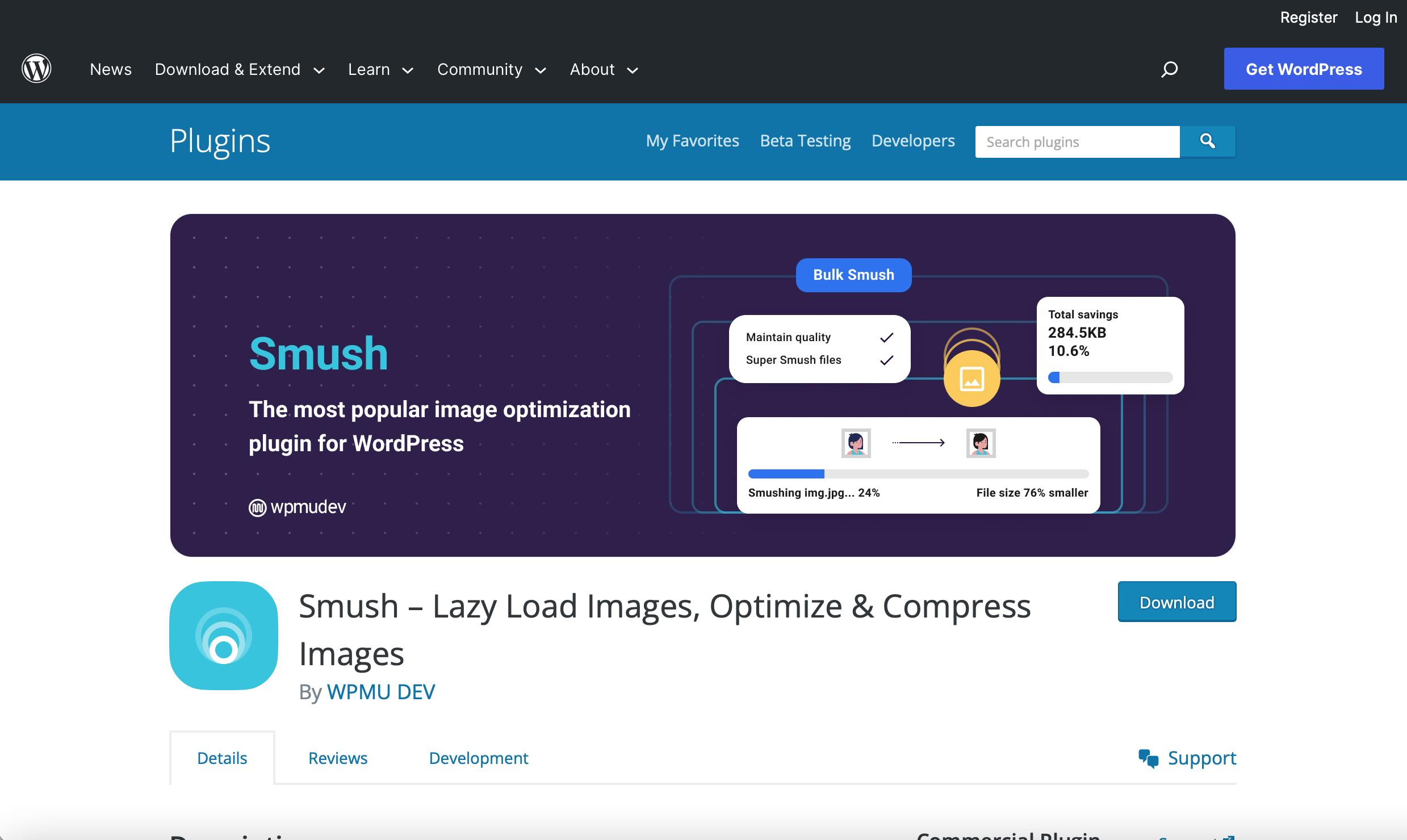Open the site search magnifier icon
This screenshot has height=840, width=1407.
tap(1169, 69)
